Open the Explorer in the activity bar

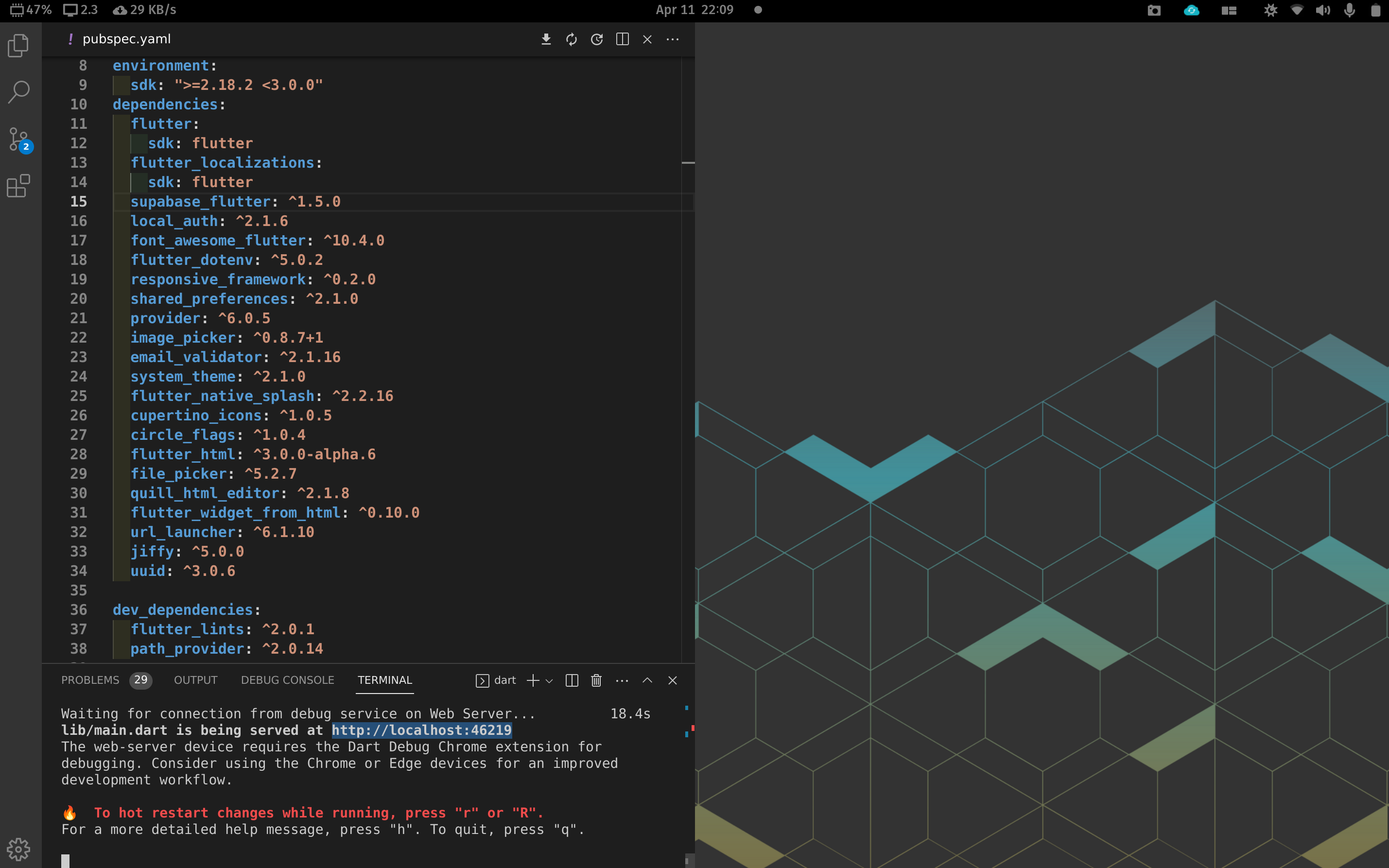tap(18, 47)
